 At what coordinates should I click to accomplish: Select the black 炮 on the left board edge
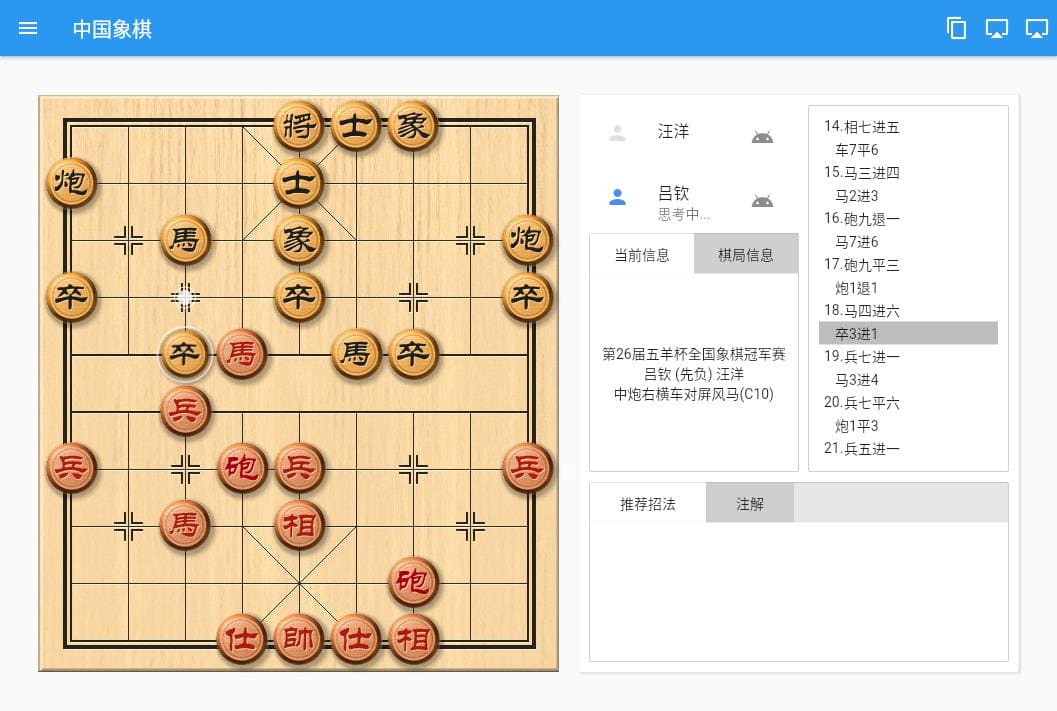pyautogui.click(x=71, y=182)
